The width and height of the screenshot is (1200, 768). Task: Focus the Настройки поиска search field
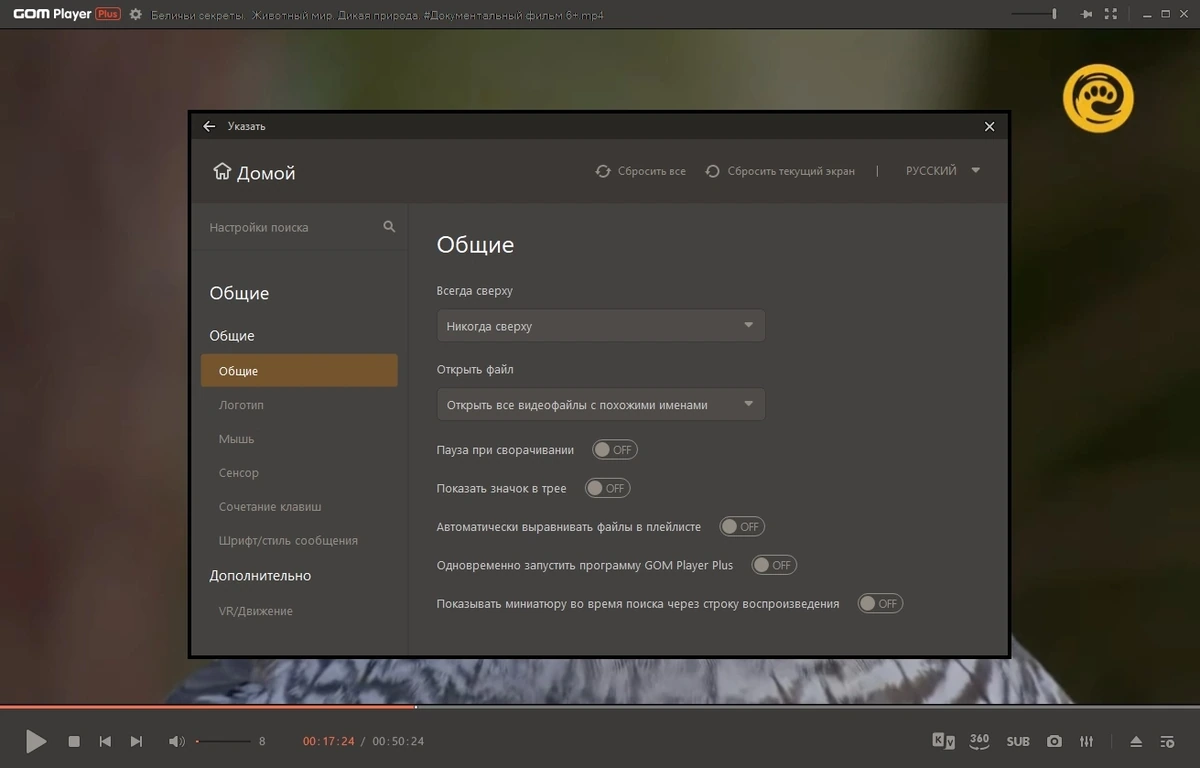290,227
